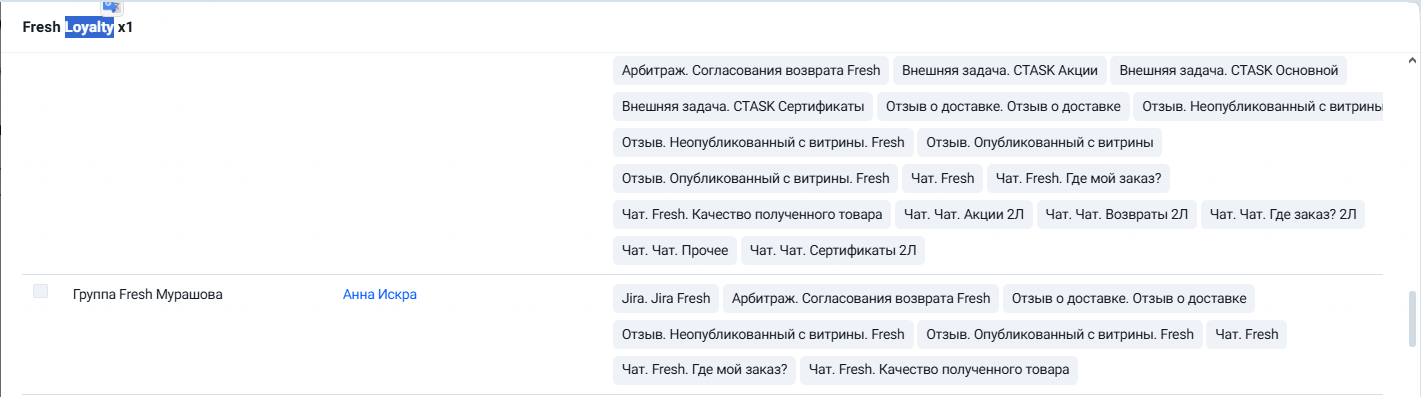
Task: Pick the Чат. Чат. Где заказ? 2Л tag
Action: click(x=1282, y=214)
